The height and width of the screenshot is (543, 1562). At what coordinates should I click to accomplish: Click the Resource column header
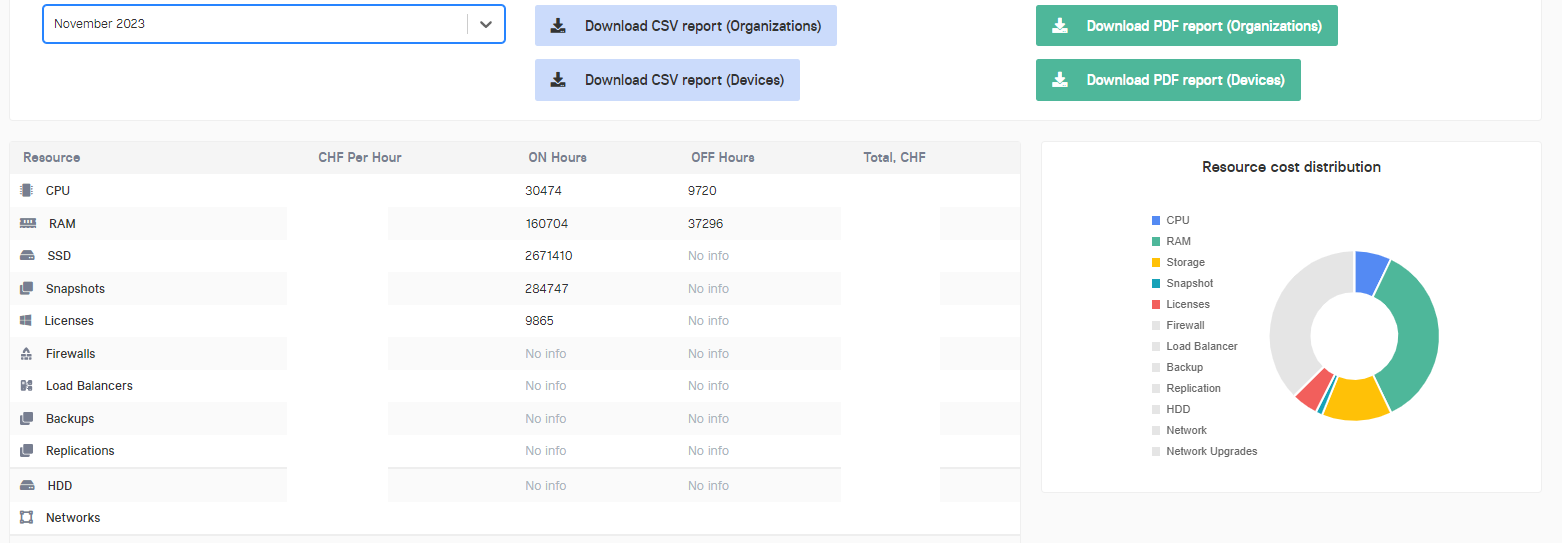pyautogui.click(x=52, y=158)
